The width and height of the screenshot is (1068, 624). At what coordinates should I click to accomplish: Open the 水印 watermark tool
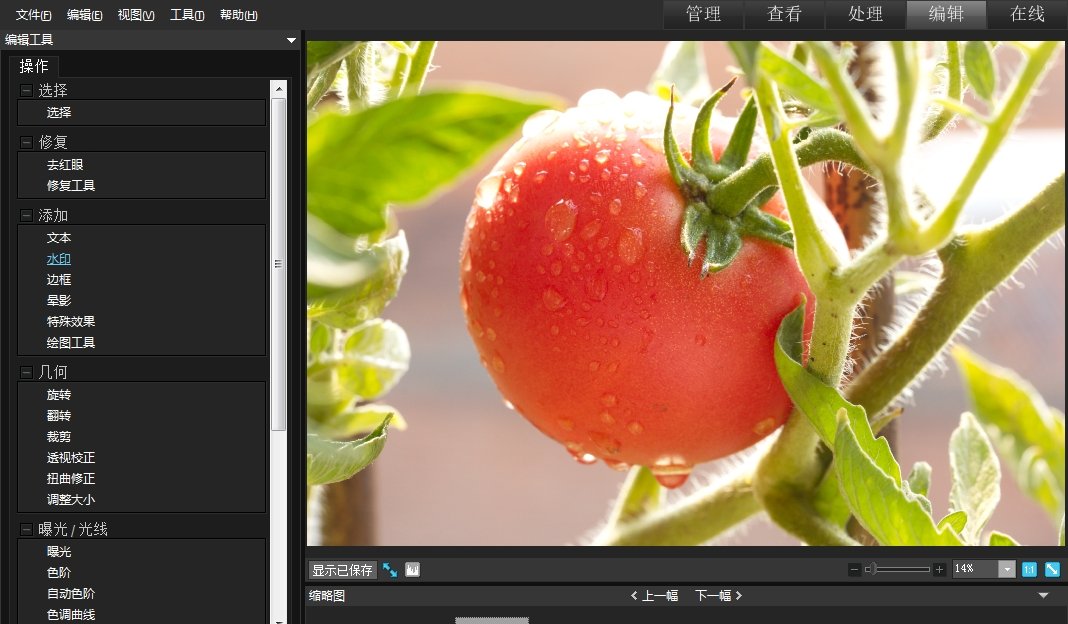tap(57, 258)
